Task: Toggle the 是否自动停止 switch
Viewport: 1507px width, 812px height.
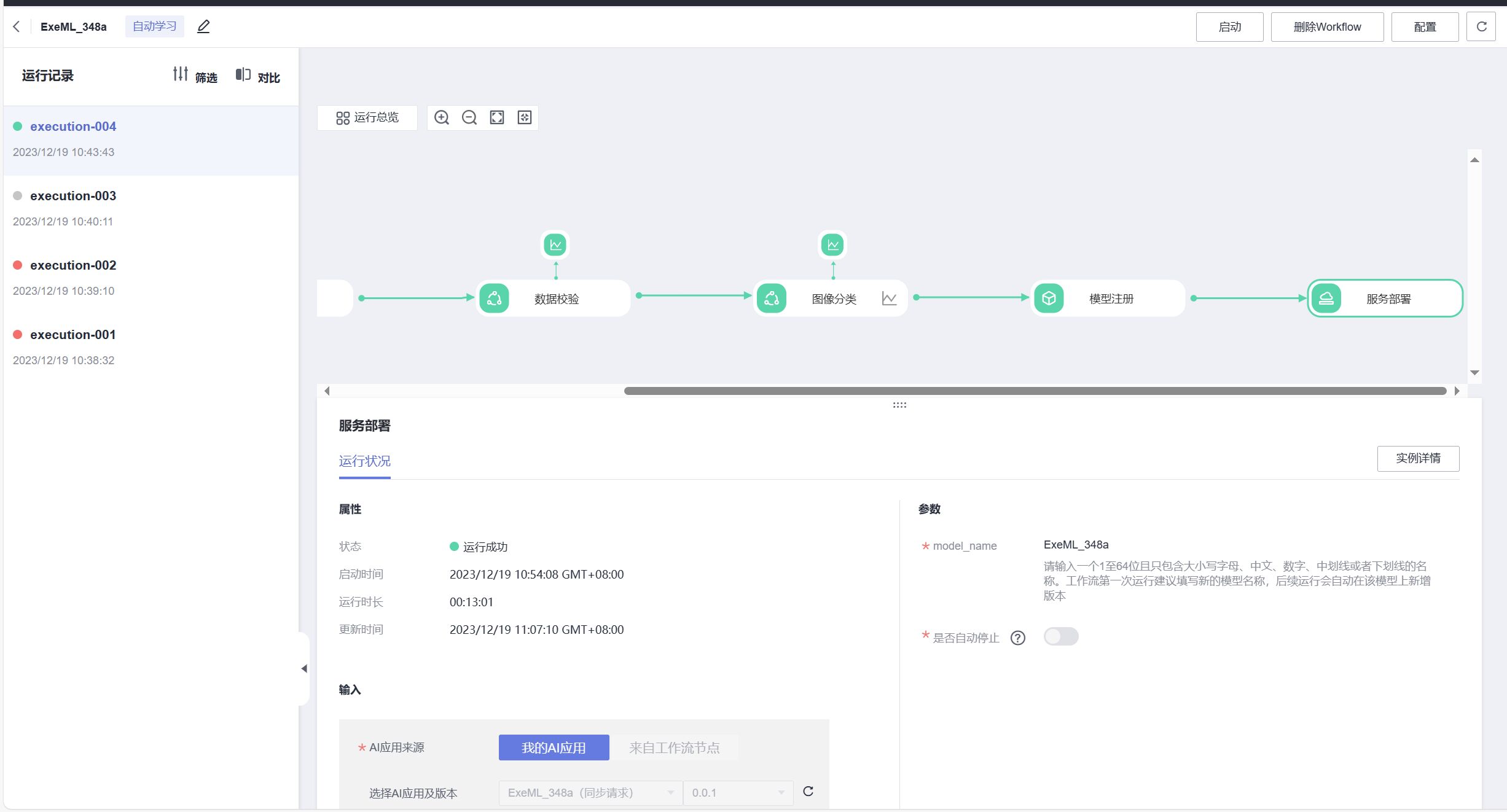Action: pyautogui.click(x=1061, y=636)
